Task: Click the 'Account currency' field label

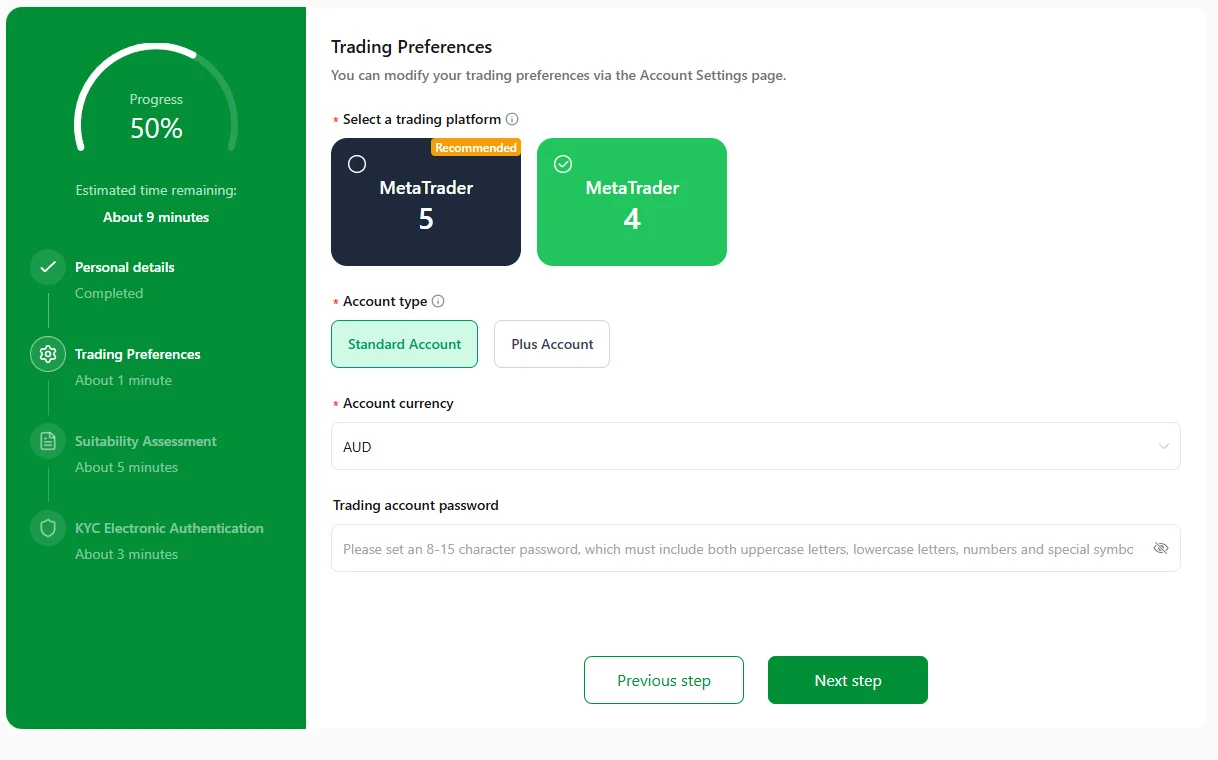Action: 398,403
